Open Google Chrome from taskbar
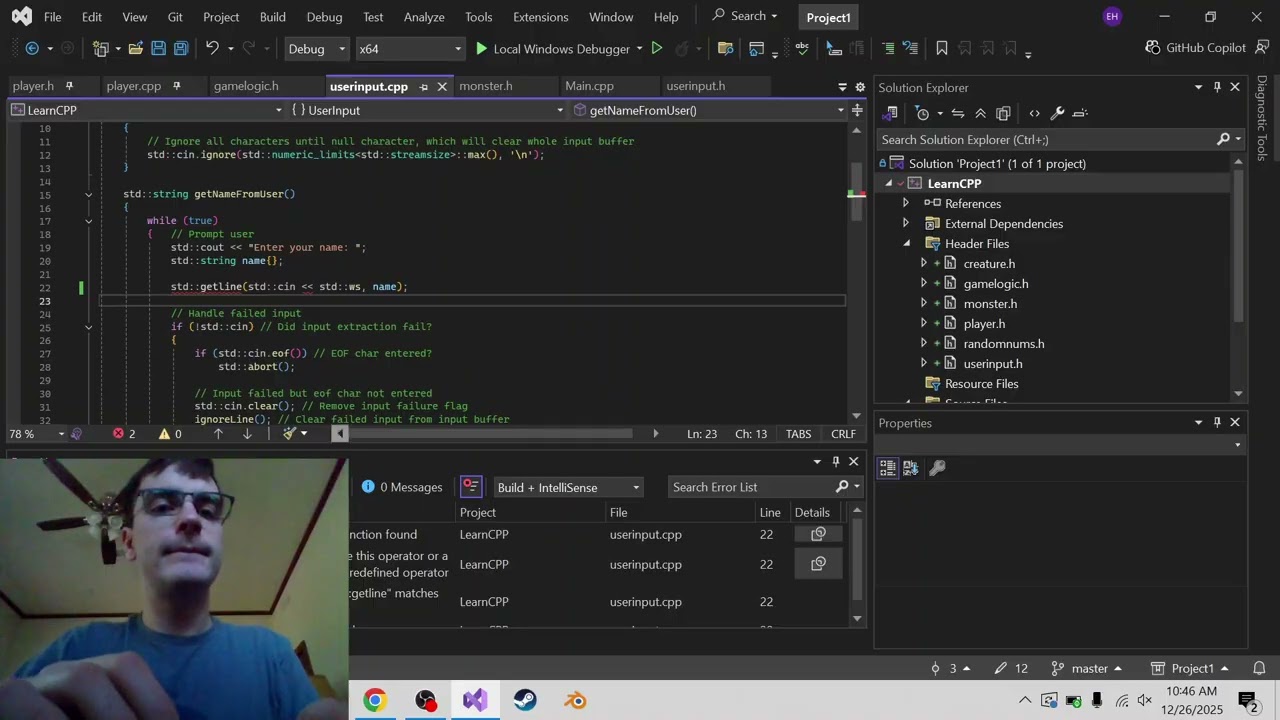Viewport: 1280px width, 720px height. pos(375,700)
